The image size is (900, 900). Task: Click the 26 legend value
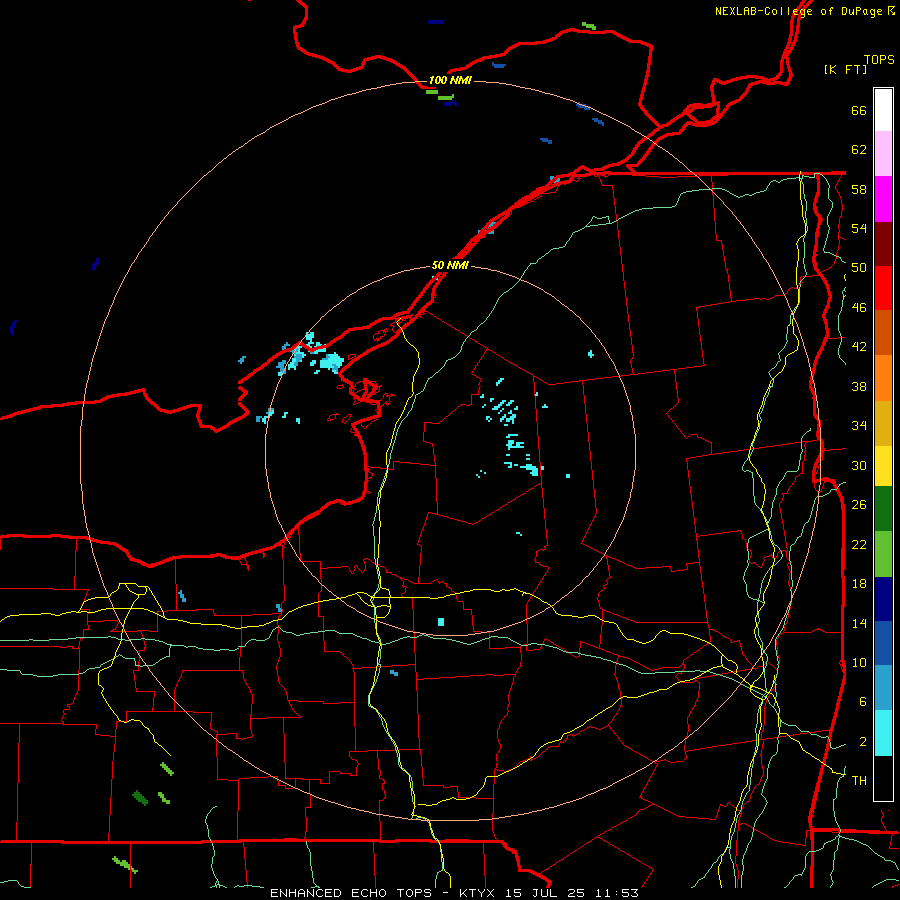pos(859,505)
